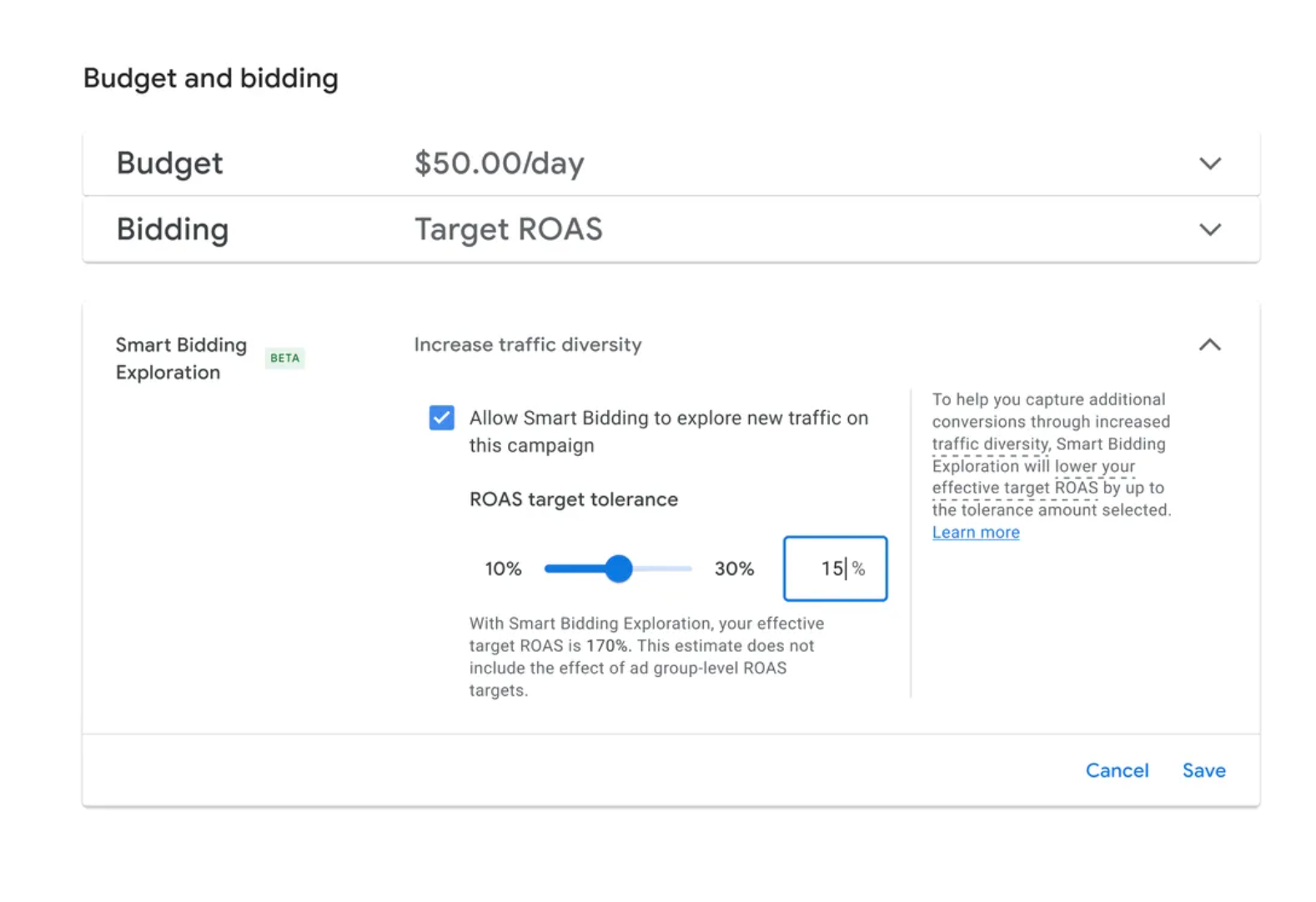Click the 10% minimum tolerance label

click(x=503, y=569)
